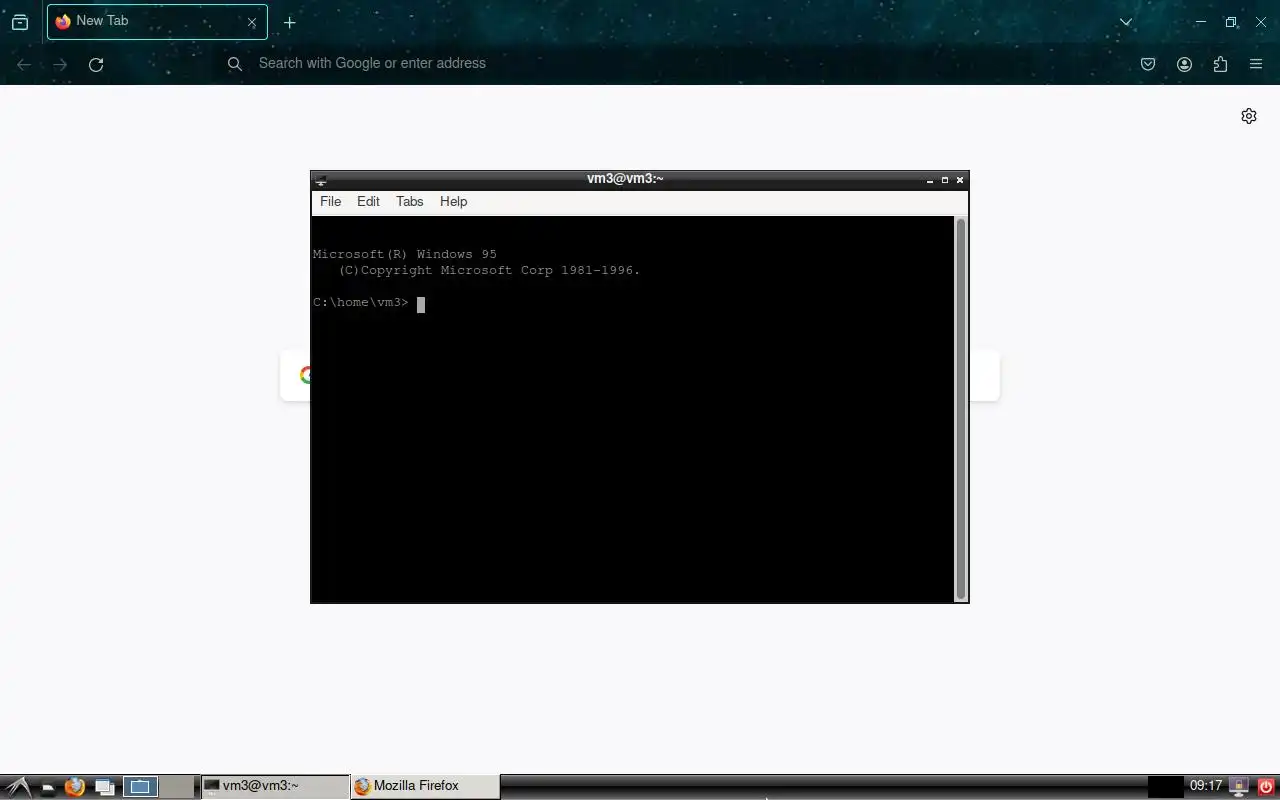Activate vm3@vm3:~ taskbar button

point(275,786)
